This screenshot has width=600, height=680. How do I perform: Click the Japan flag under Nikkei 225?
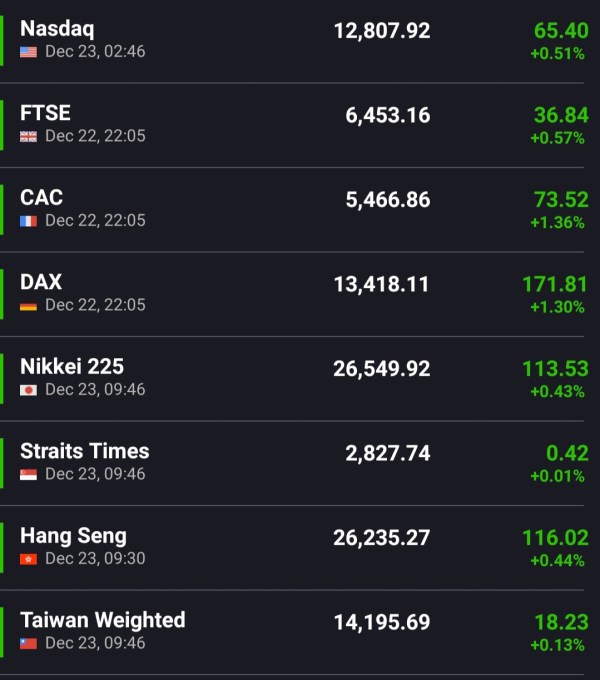(x=28, y=390)
